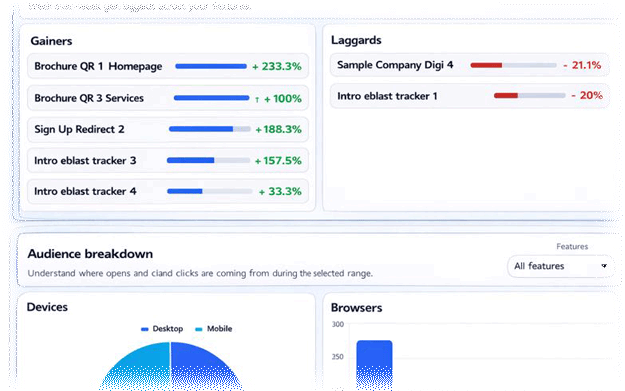Toggle the Desktop legend entry
625x391 pixels.
pyautogui.click(x=162, y=329)
